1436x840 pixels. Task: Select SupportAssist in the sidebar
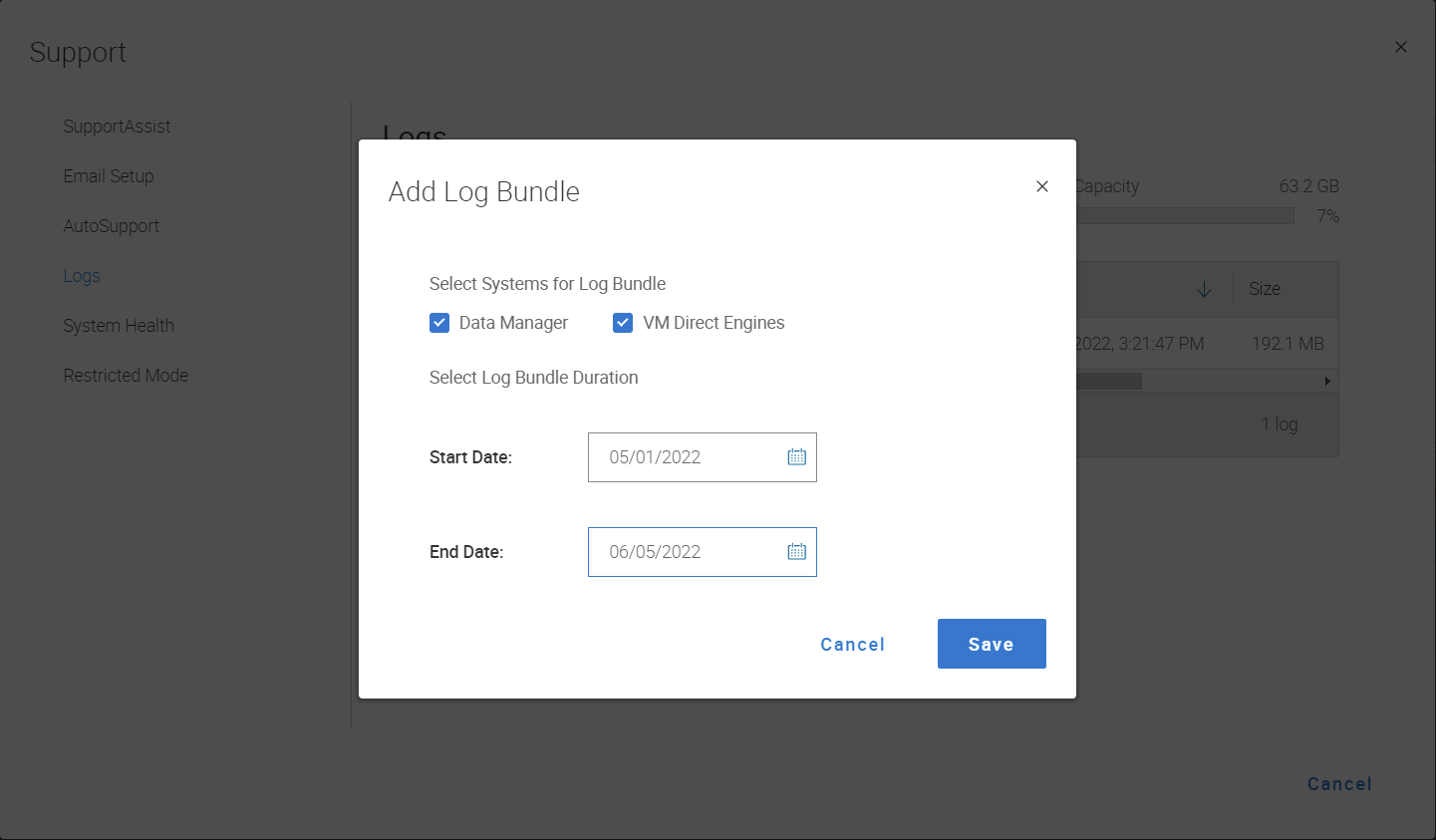pyautogui.click(x=117, y=127)
